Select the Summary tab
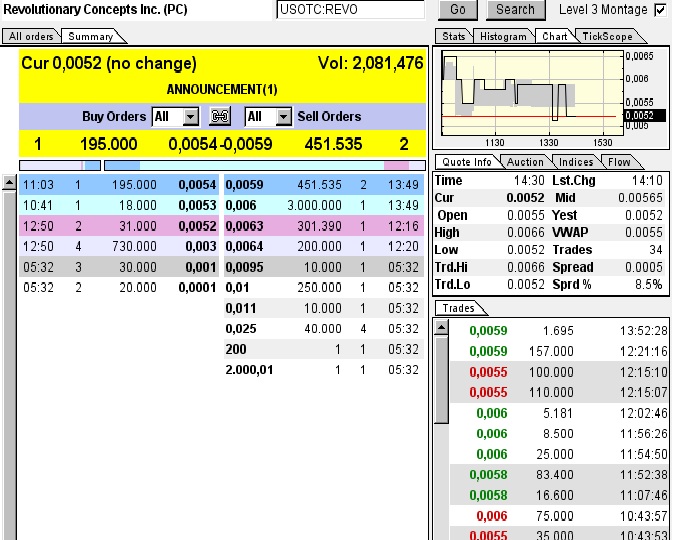 click(x=91, y=36)
